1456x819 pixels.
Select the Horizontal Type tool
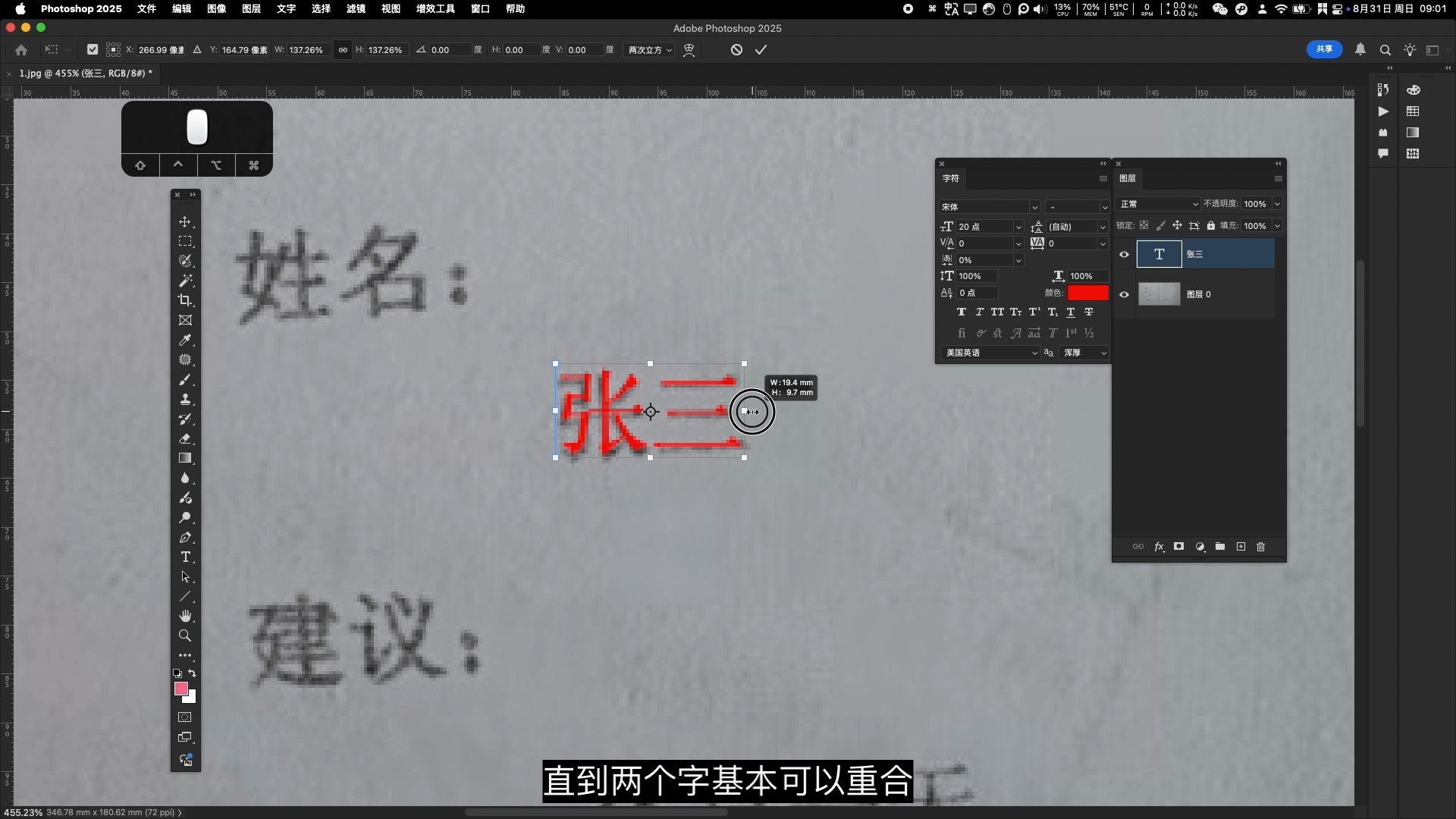pos(185,557)
